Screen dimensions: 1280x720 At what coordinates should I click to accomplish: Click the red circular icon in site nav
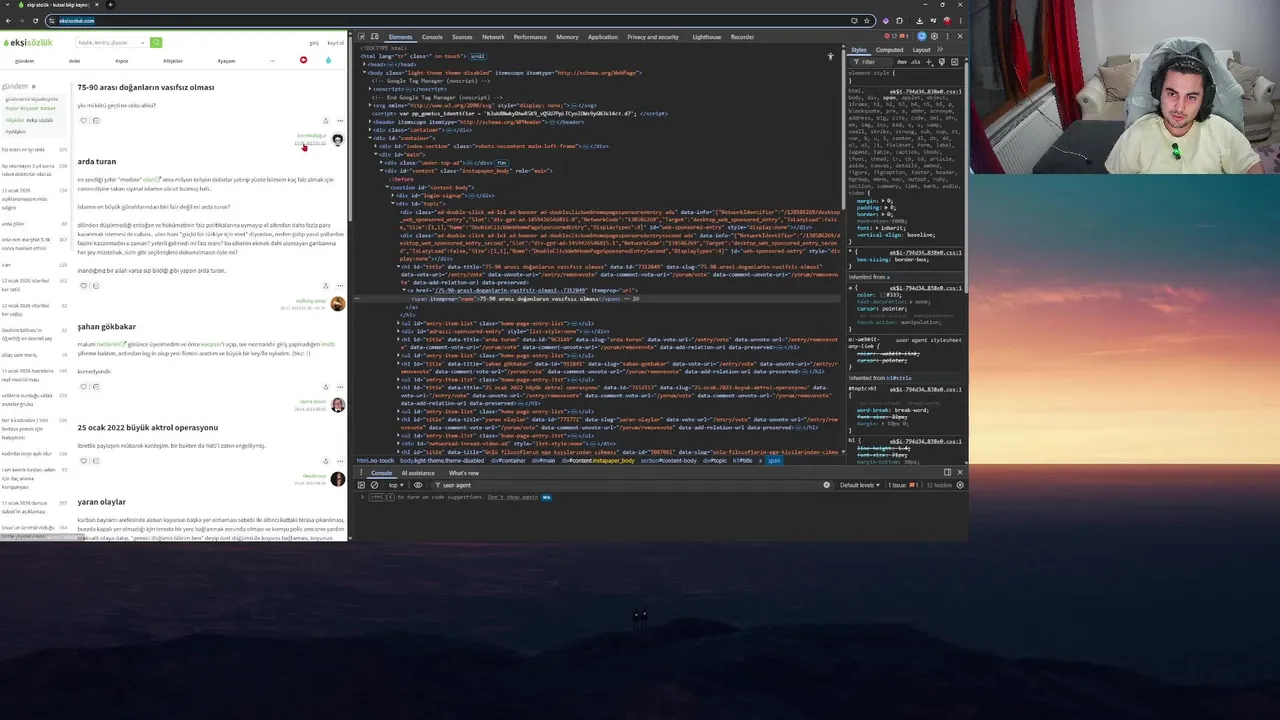click(303, 60)
